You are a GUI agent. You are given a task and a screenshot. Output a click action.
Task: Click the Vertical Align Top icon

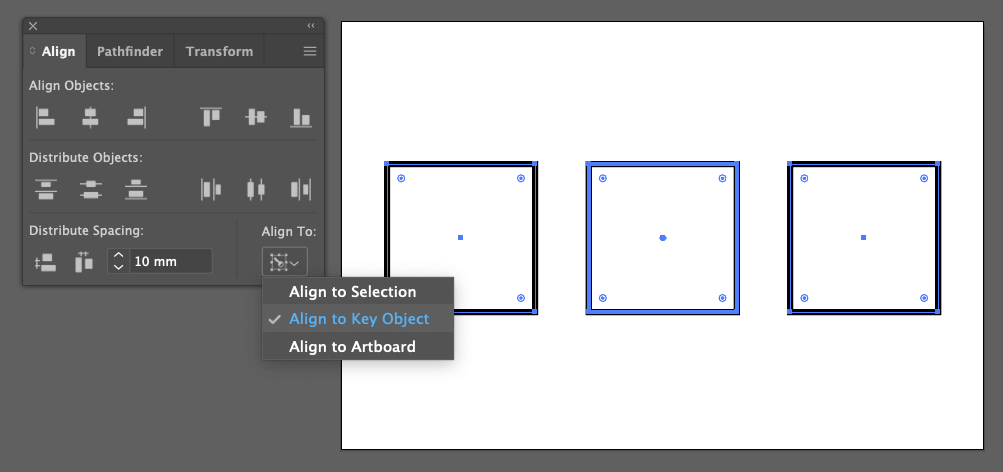tap(211, 117)
